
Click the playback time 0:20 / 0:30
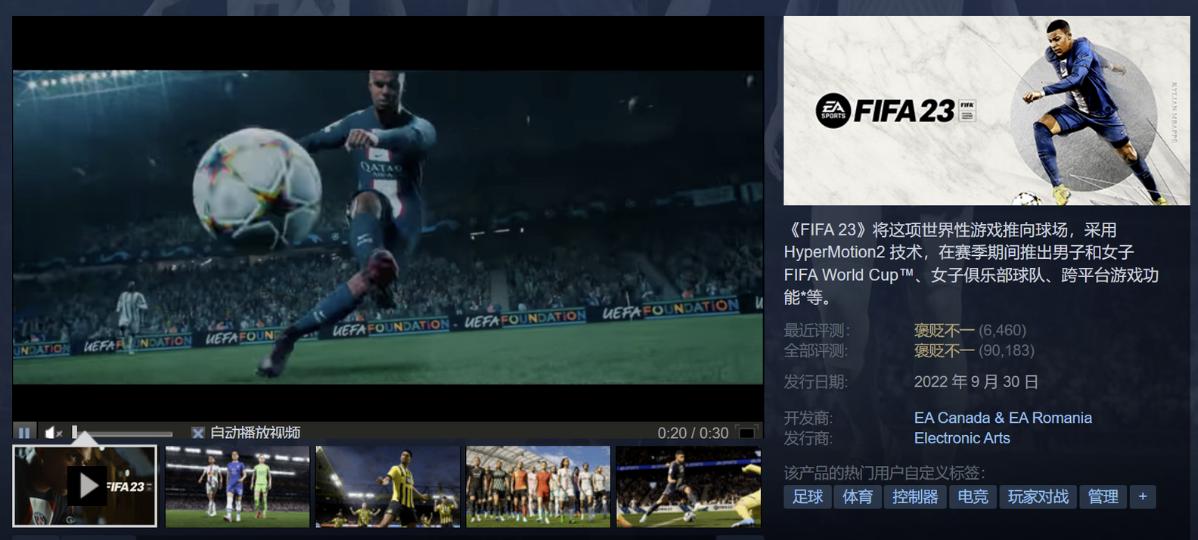pos(693,433)
